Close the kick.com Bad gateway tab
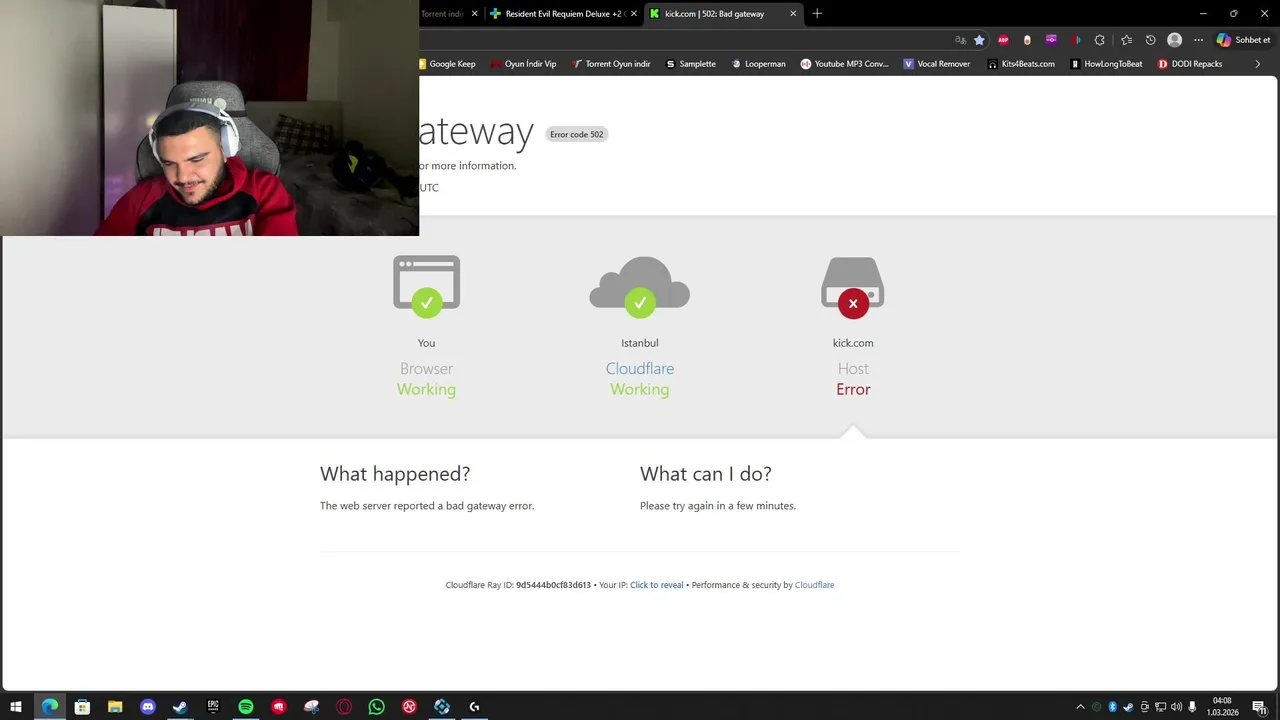1280x720 pixels. point(794,14)
